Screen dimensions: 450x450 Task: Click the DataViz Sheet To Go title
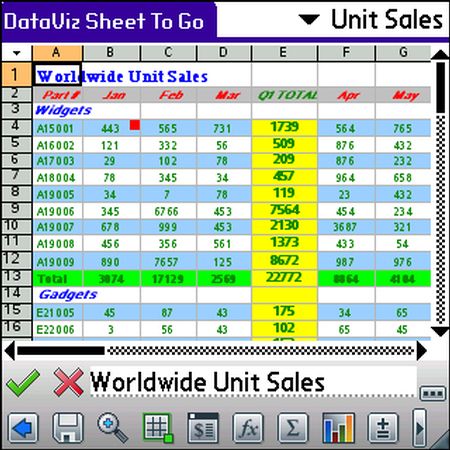(x=104, y=21)
